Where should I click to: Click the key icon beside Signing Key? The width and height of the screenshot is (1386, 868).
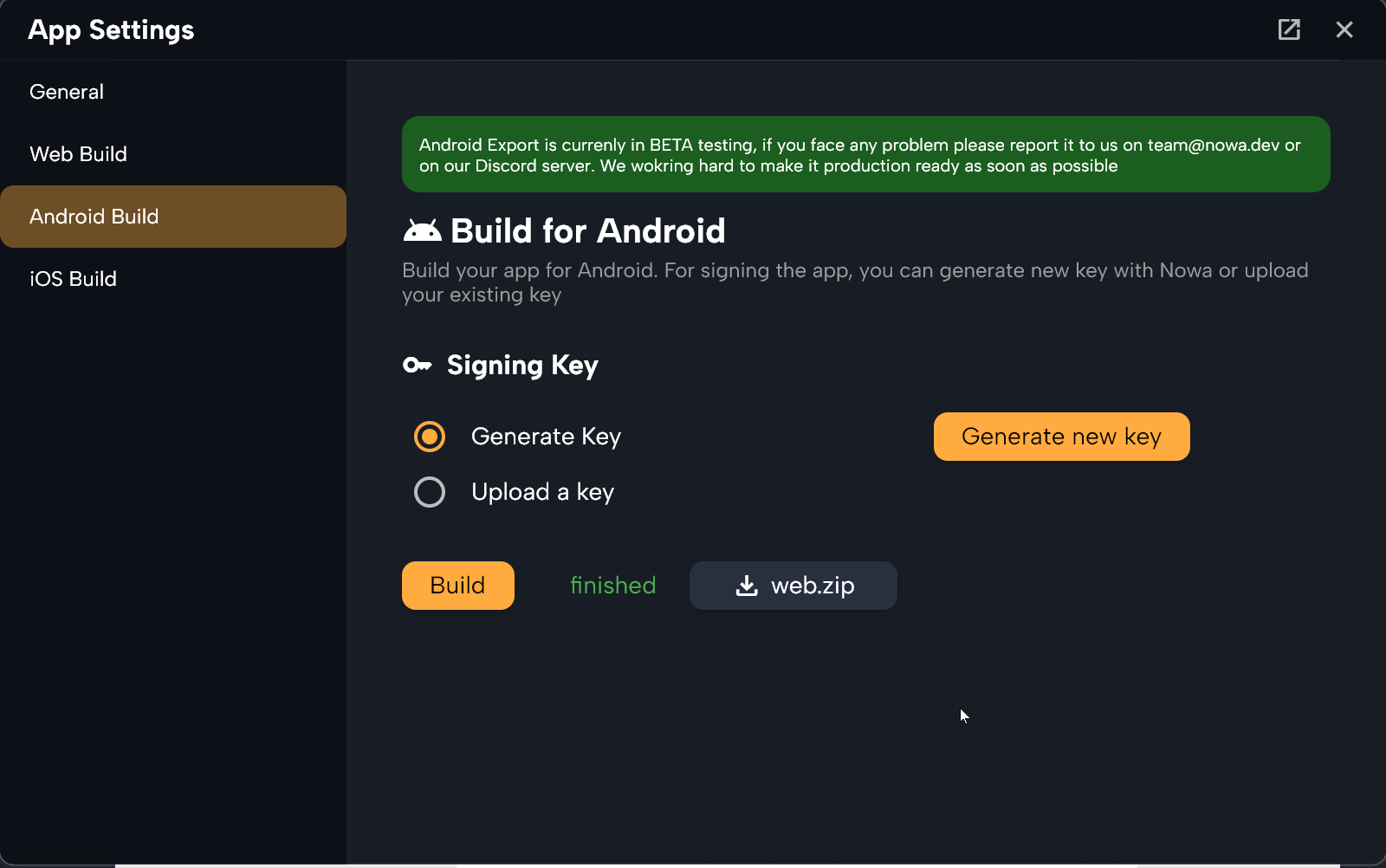(418, 365)
